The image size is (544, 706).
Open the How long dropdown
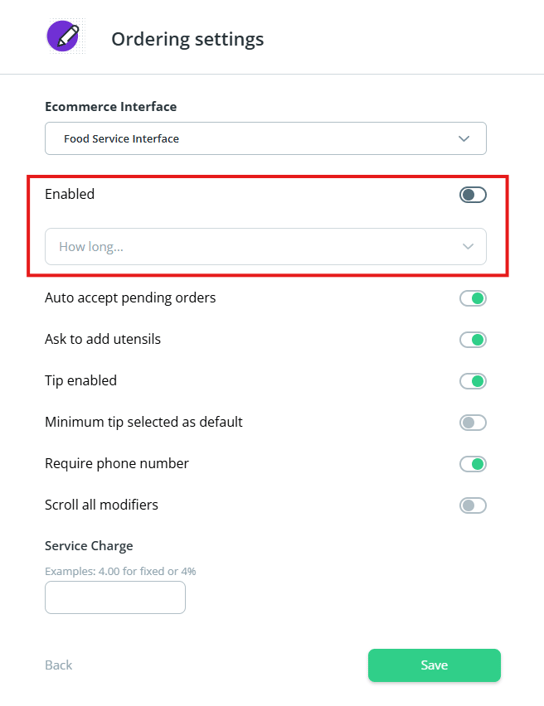click(266, 246)
